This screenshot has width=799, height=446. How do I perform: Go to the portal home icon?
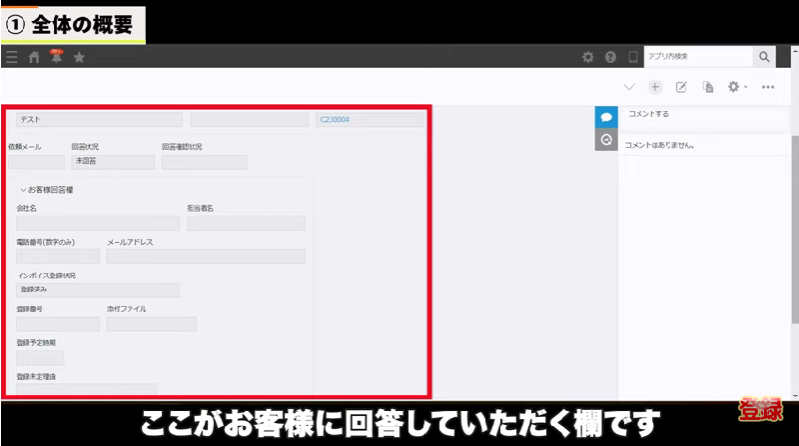34,57
